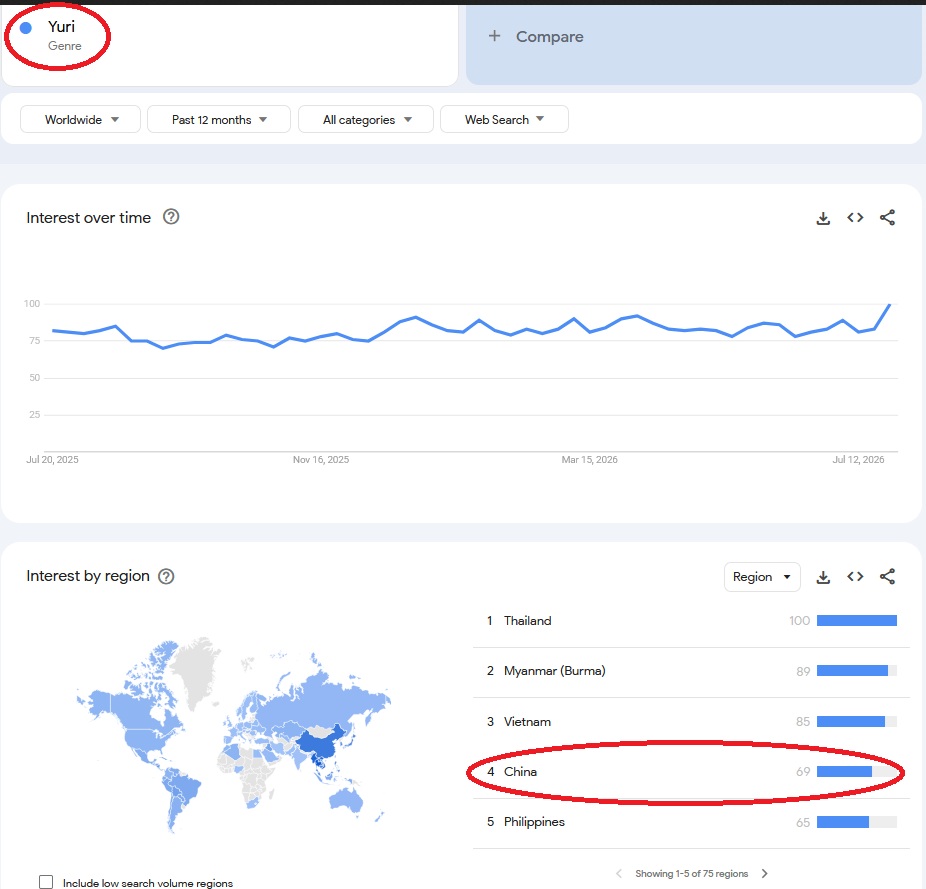926x889 pixels.
Task: Go to next page of regions
Action: click(765, 873)
